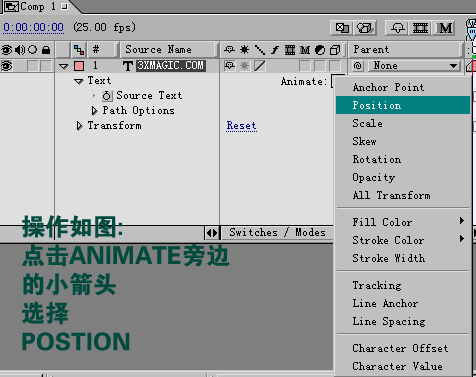Expand the Transform group
Screen dimensions: 476x377
click(79, 126)
